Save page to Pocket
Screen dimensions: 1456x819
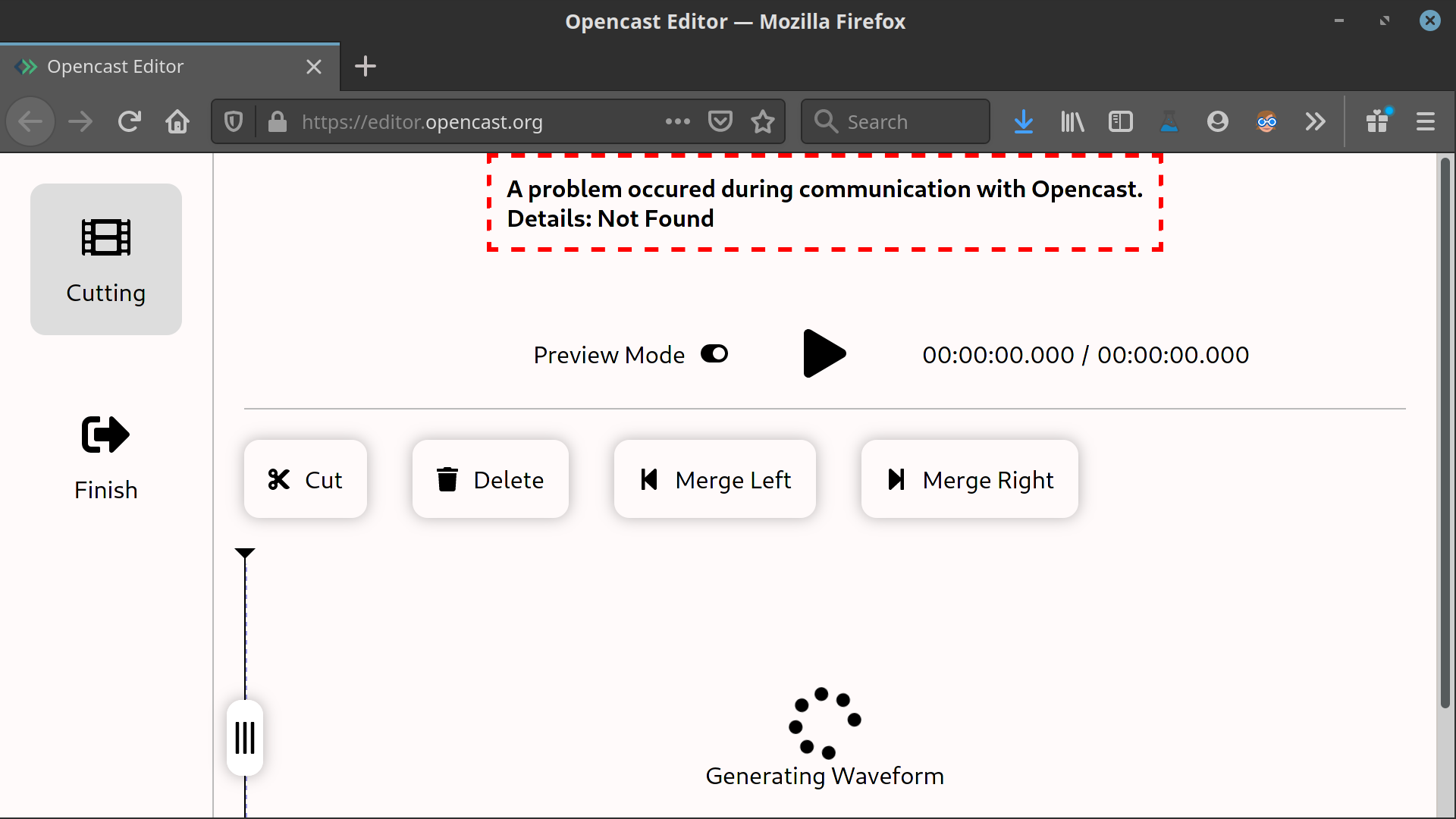[x=720, y=121]
